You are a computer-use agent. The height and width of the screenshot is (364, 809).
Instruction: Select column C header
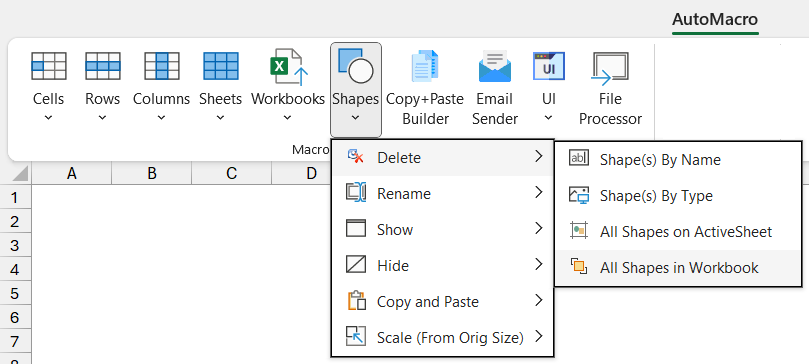[x=231, y=174]
